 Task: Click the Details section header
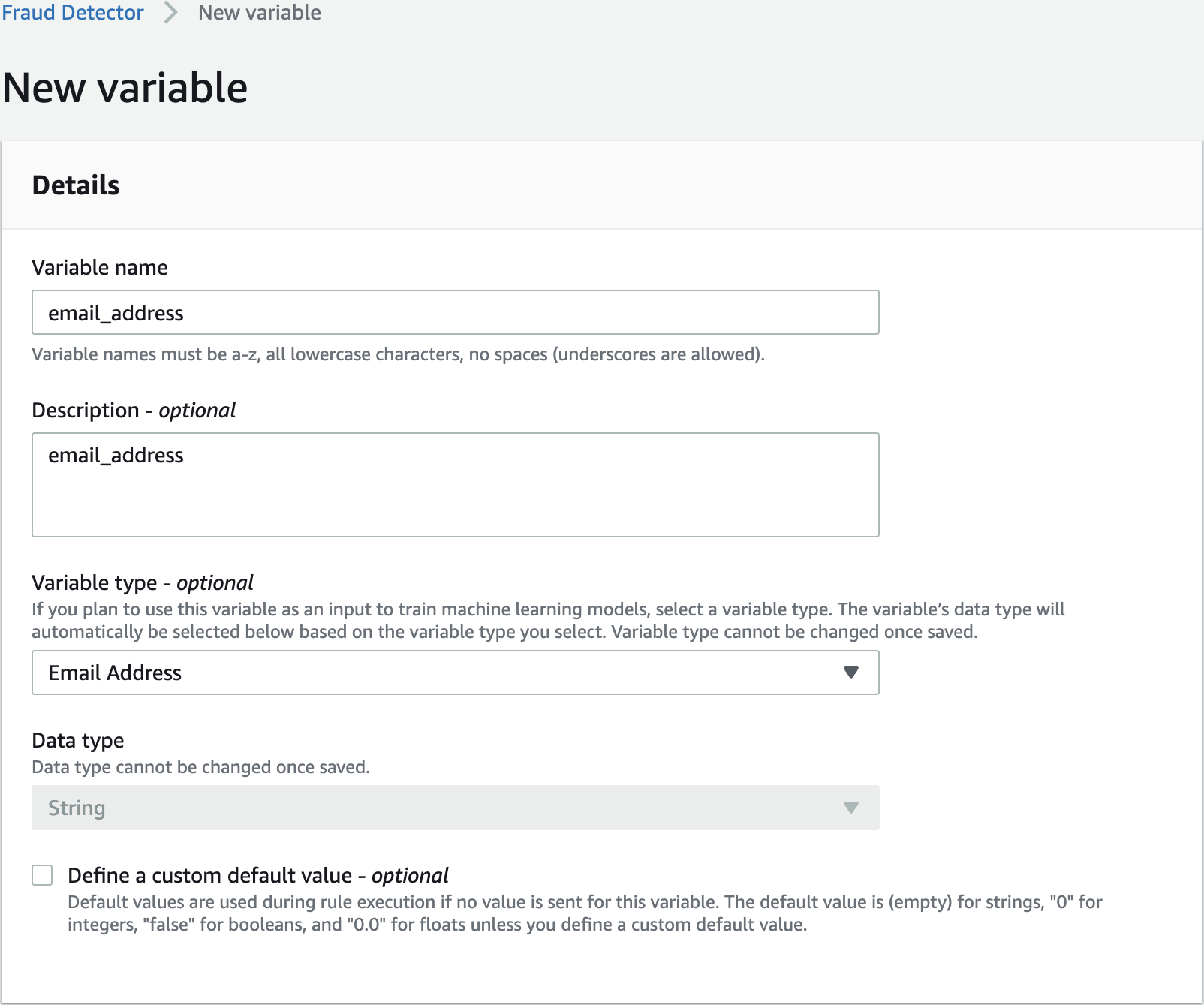76,185
